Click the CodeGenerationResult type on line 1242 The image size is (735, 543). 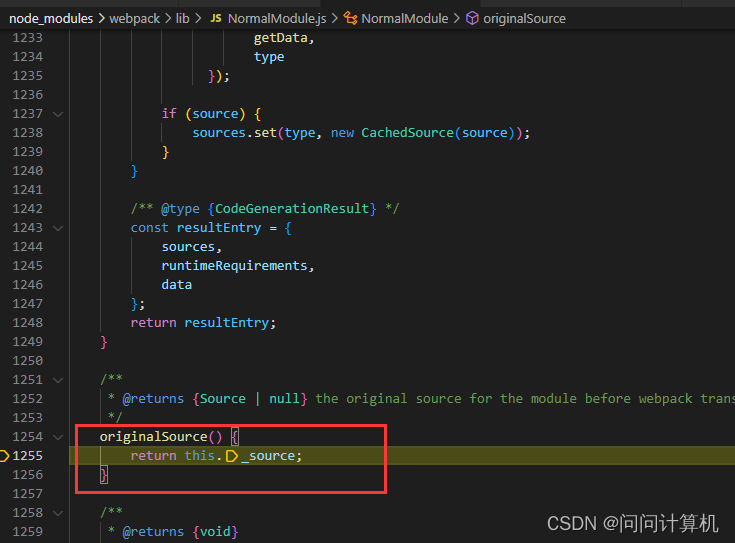coord(292,209)
